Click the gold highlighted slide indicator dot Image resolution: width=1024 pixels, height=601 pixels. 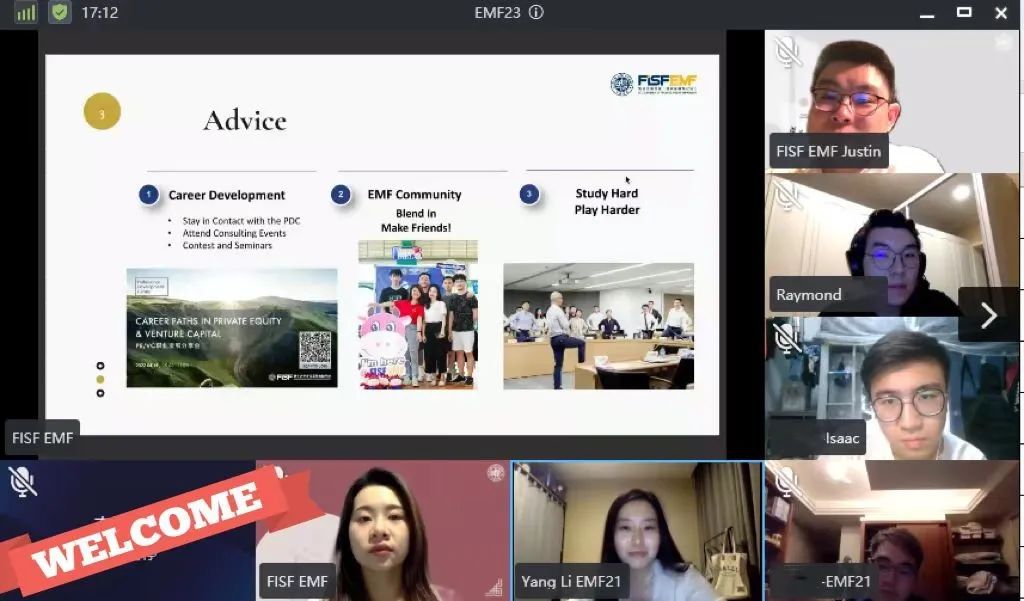(x=100, y=379)
